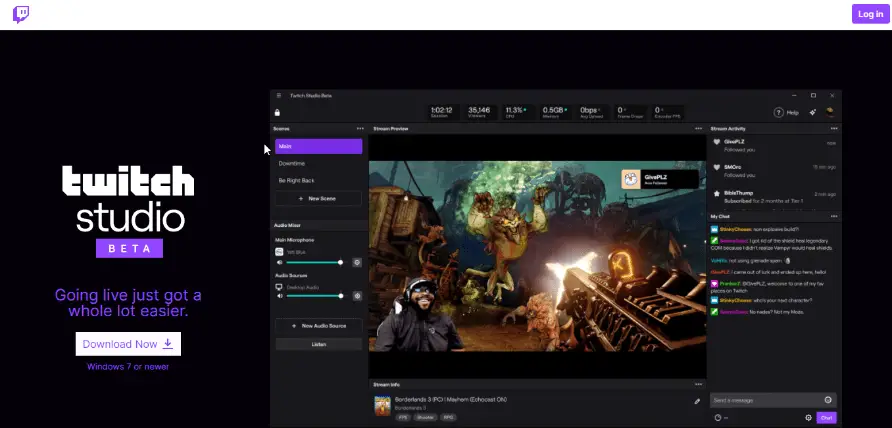Click GivePLZ name in Stream Activity
The width and height of the screenshot is (892, 428).
pyautogui.click(x=734, y=142)
